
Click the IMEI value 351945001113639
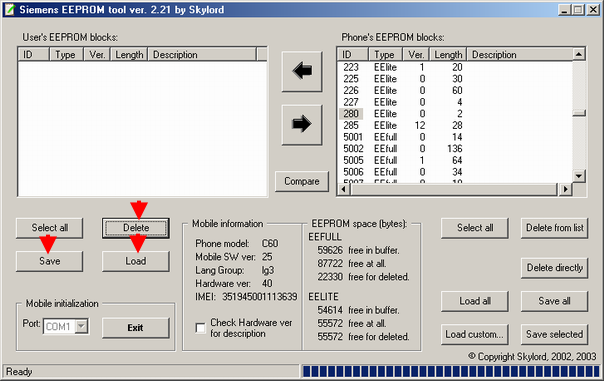[x=260, y=297]
